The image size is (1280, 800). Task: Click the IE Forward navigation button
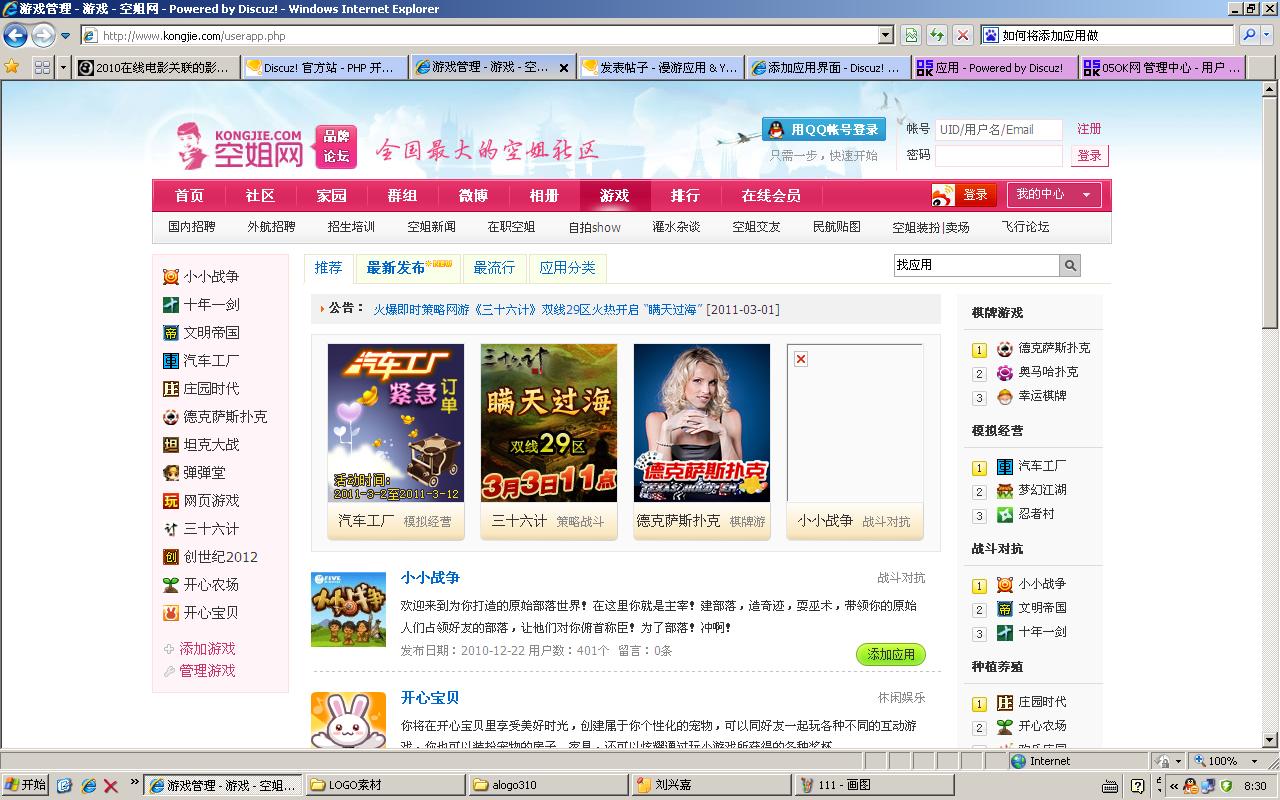tap(42, 36)
